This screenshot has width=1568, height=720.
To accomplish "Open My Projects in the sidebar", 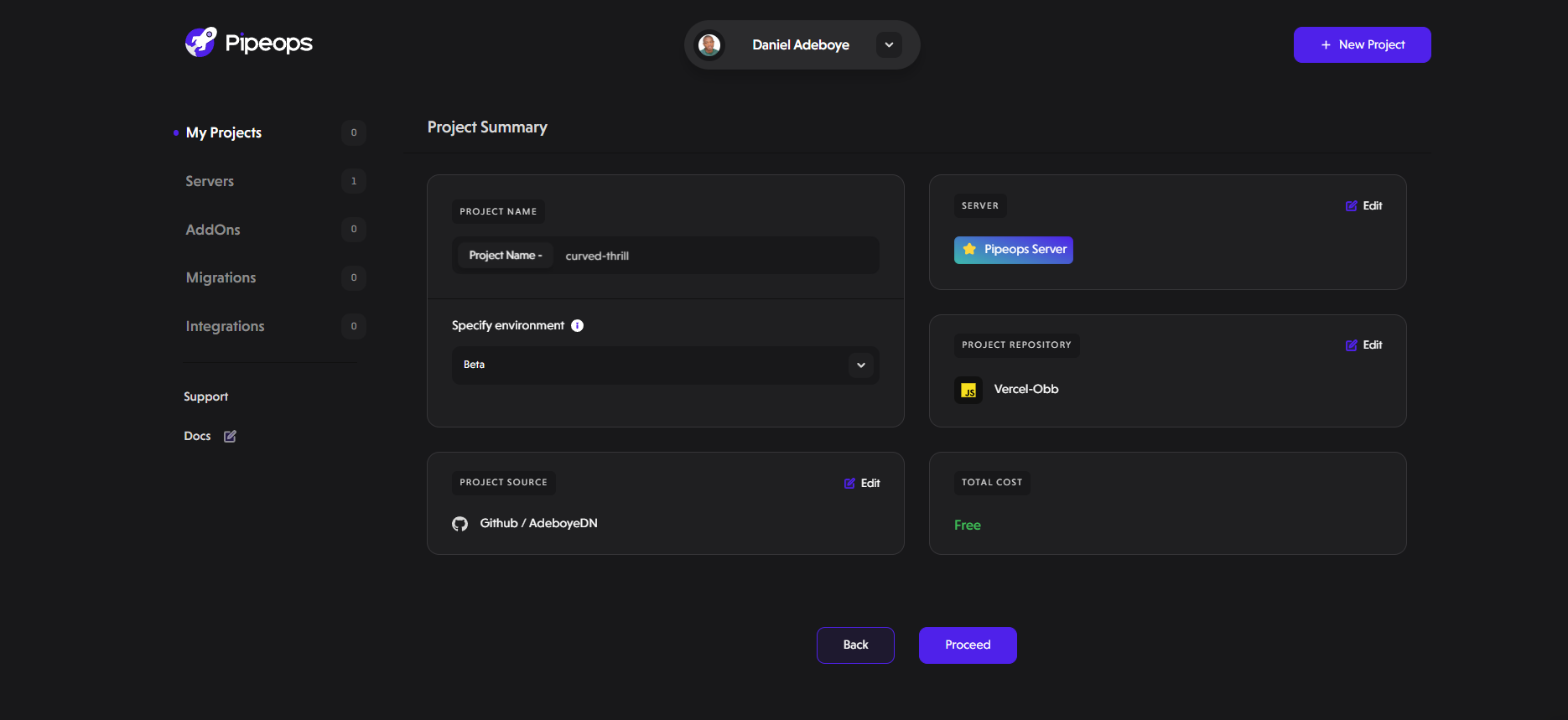I will [x=223, y=132].
